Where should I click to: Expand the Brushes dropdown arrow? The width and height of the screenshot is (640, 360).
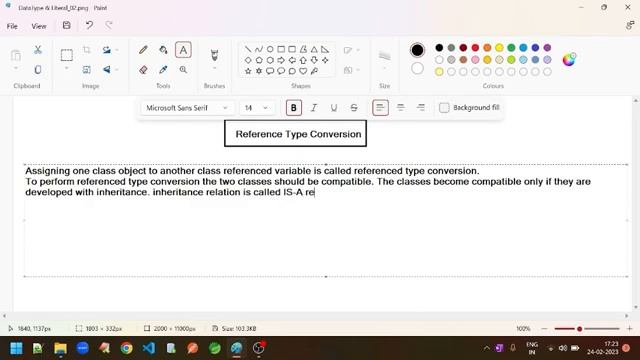point(214,68)
